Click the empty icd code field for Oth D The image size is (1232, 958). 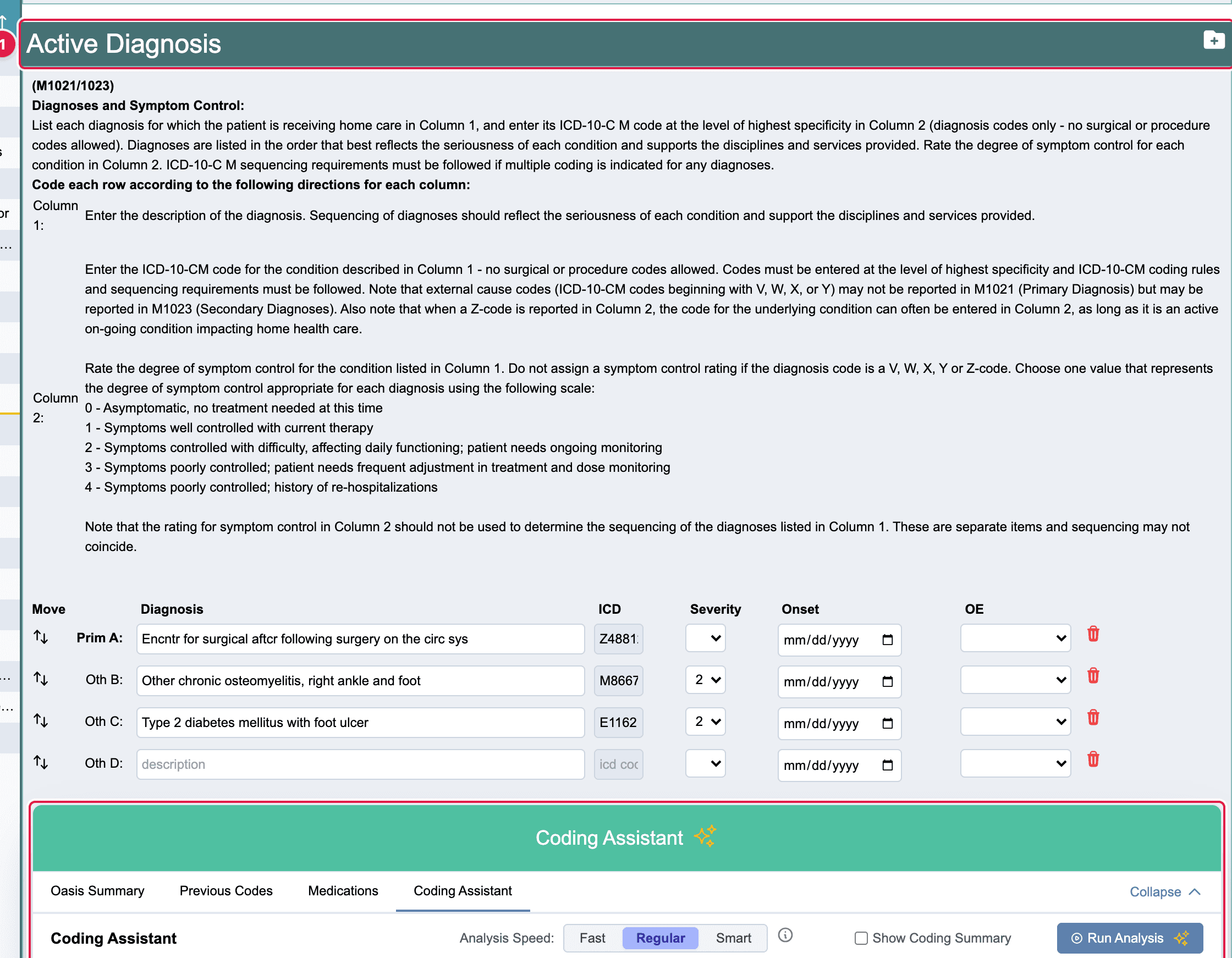pyautogui.click(x=618, y=764)
